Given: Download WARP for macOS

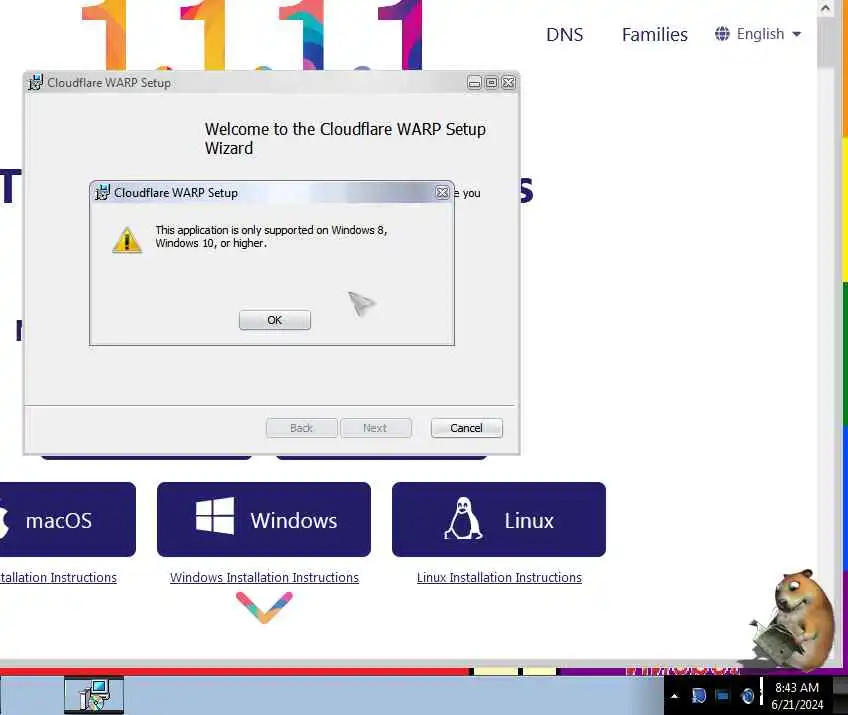Looking at the screenshot, I should coord(68,519).
